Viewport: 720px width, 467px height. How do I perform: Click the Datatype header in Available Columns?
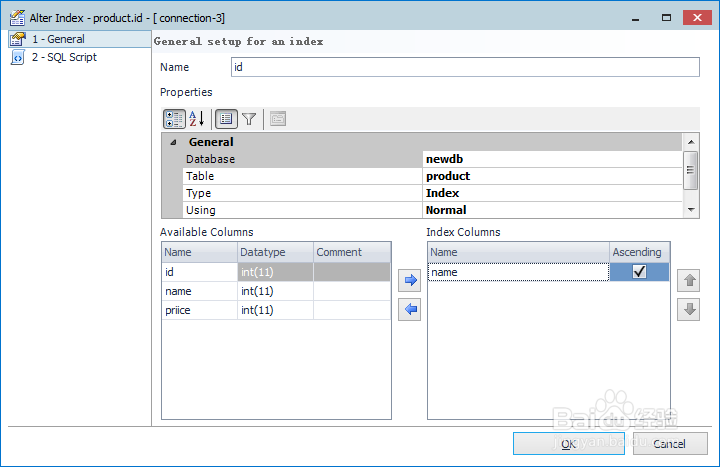click(275, 252)
